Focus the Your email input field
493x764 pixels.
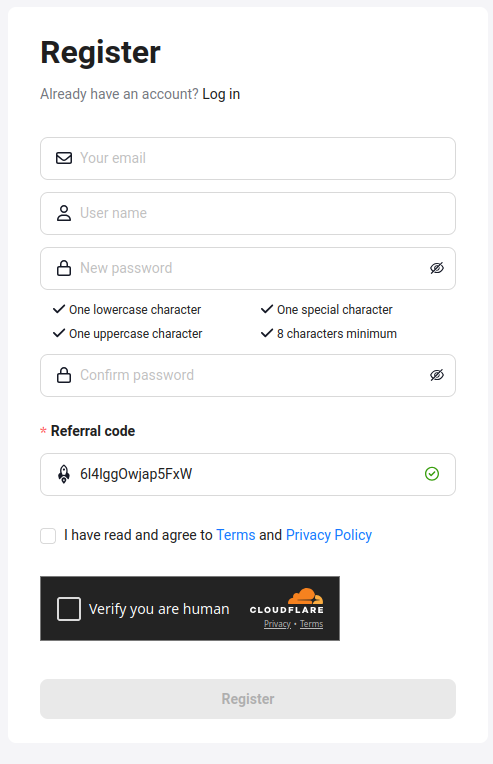(x=248, y=158)
